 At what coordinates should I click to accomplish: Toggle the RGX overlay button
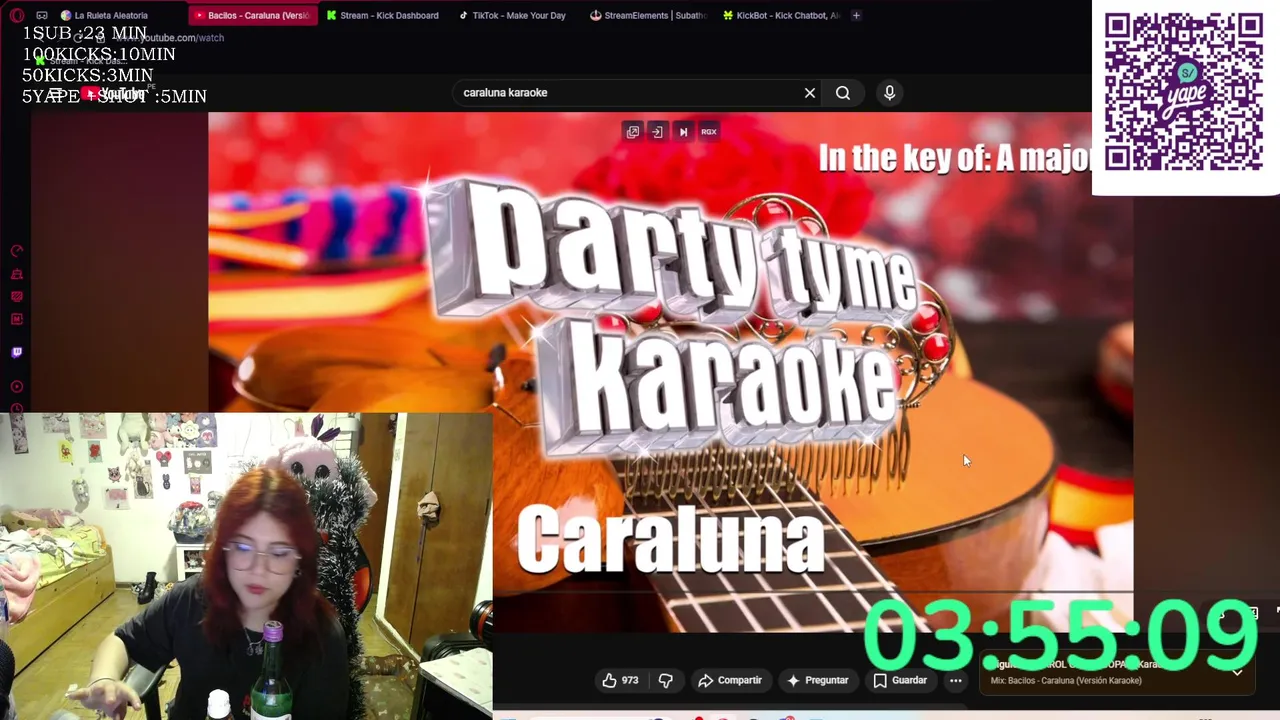point(709,131)
